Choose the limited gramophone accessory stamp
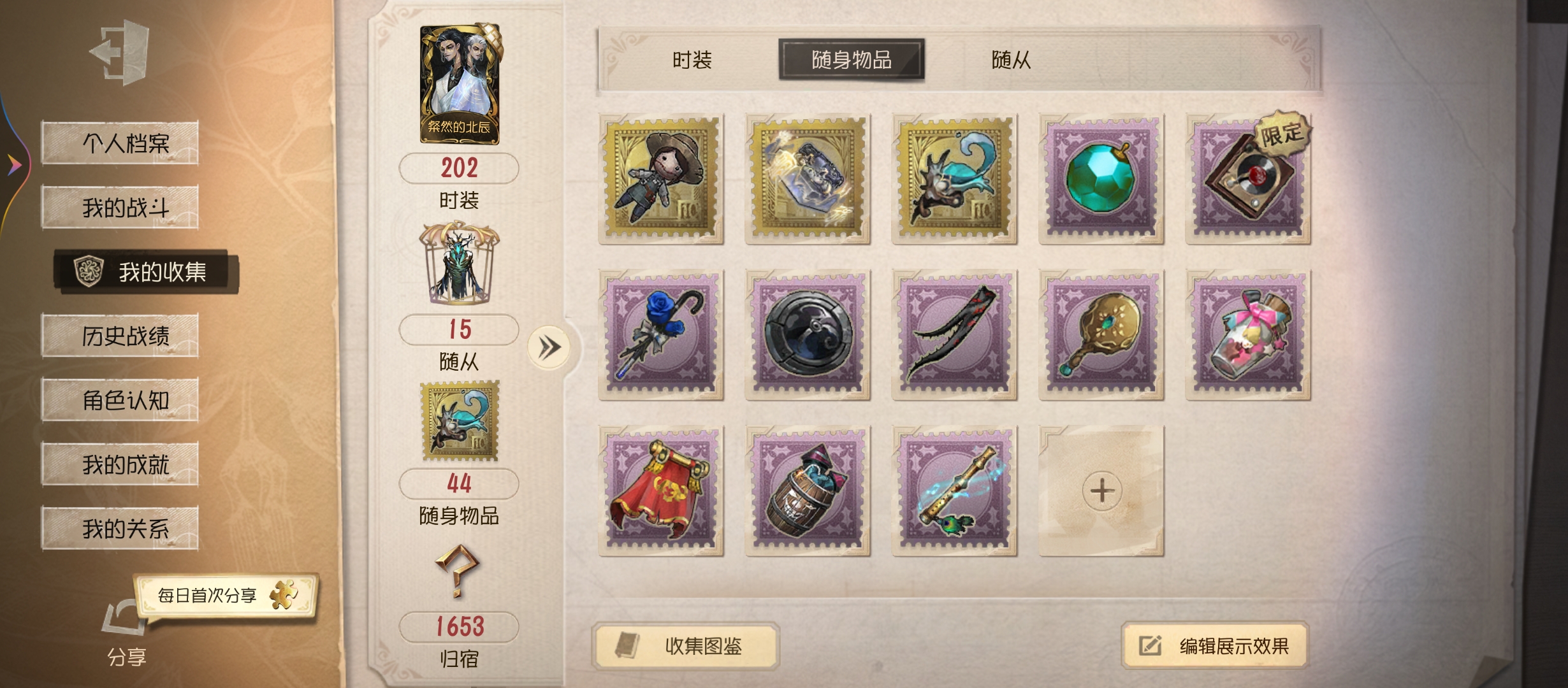This screenshot has height=688, width=1568. click(x=1248, y=179)
